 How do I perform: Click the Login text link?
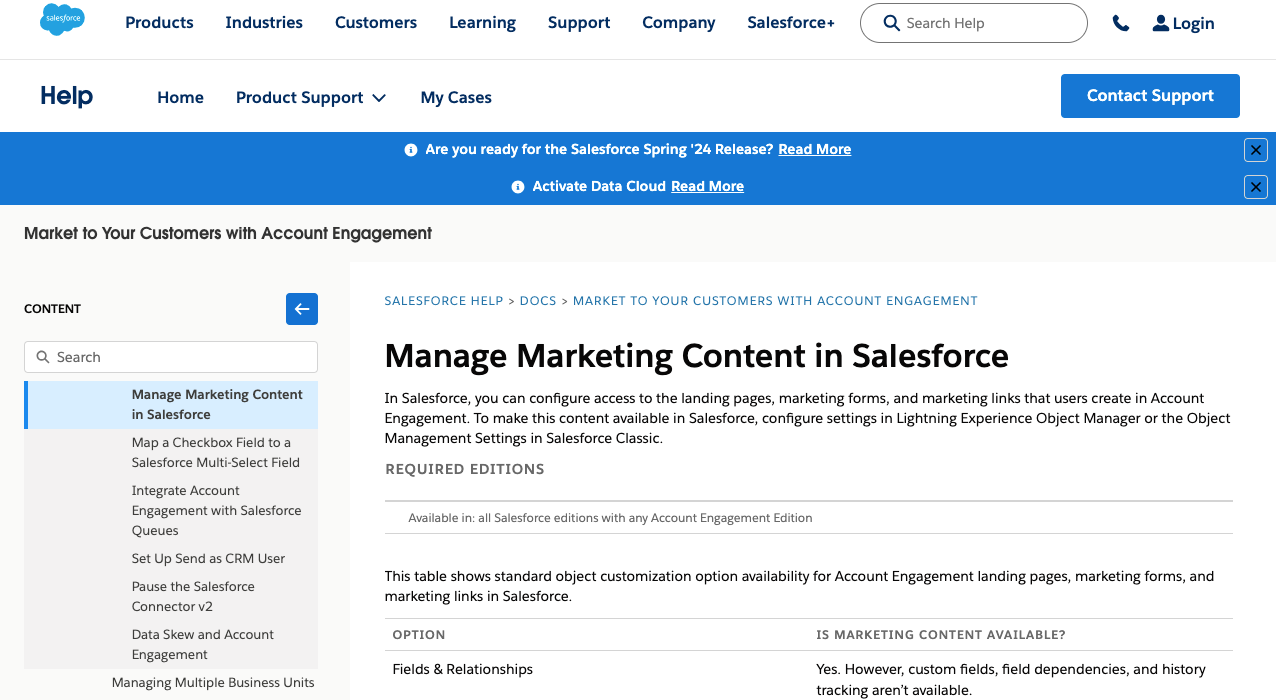(1193, 23)
